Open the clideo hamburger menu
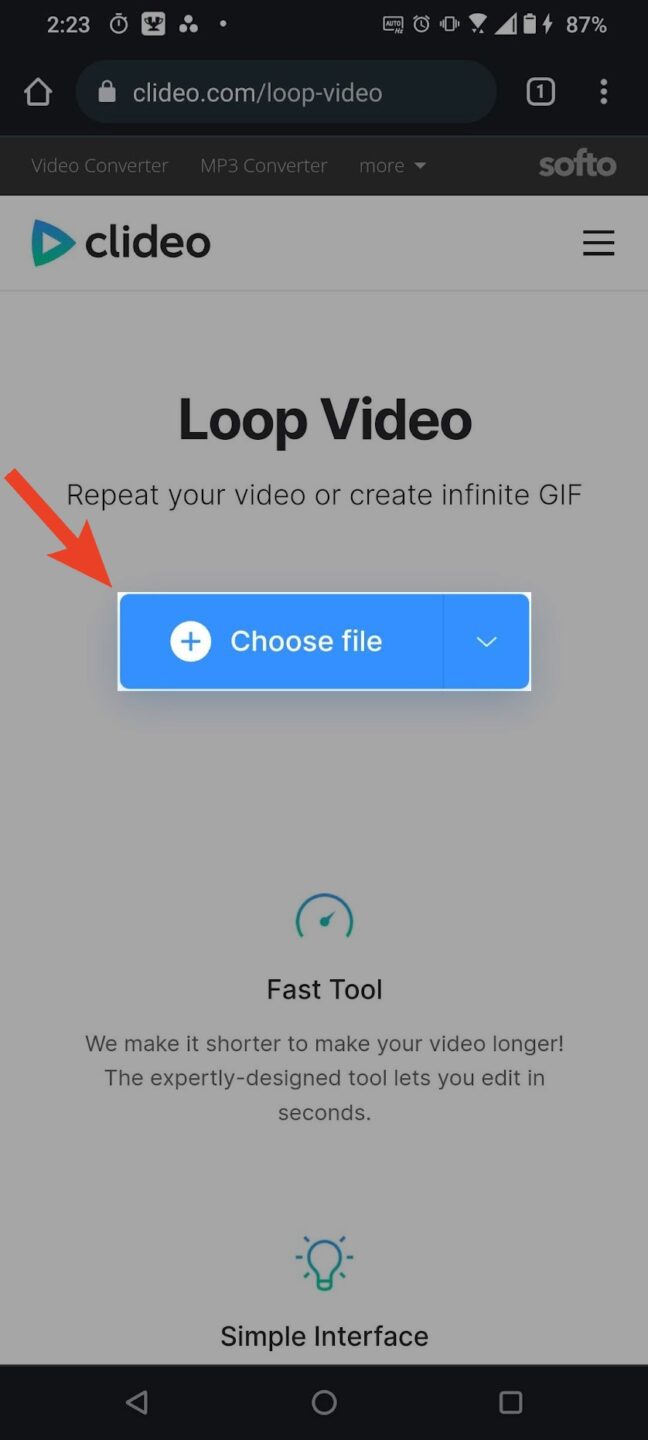The image size is (648, 1440). (598, 243)
